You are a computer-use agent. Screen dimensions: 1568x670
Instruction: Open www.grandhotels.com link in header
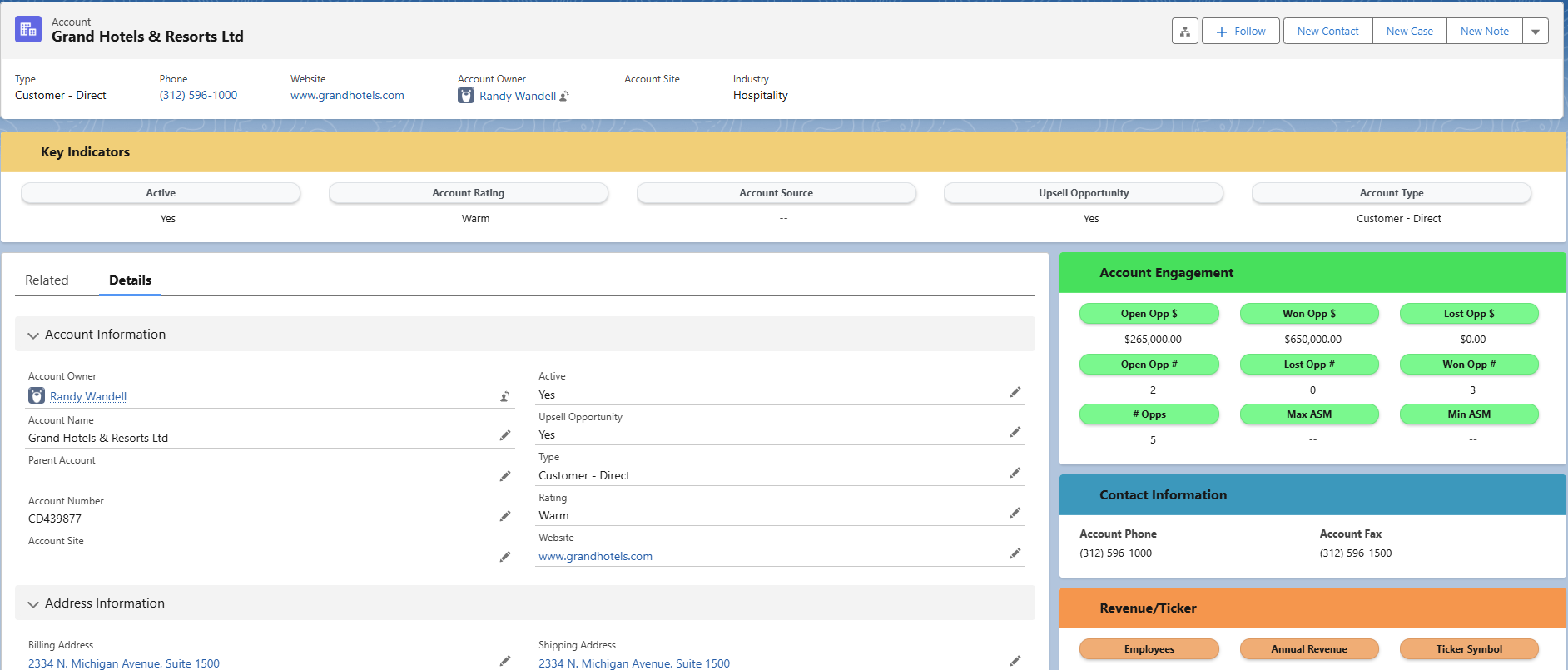coord(347,96)
